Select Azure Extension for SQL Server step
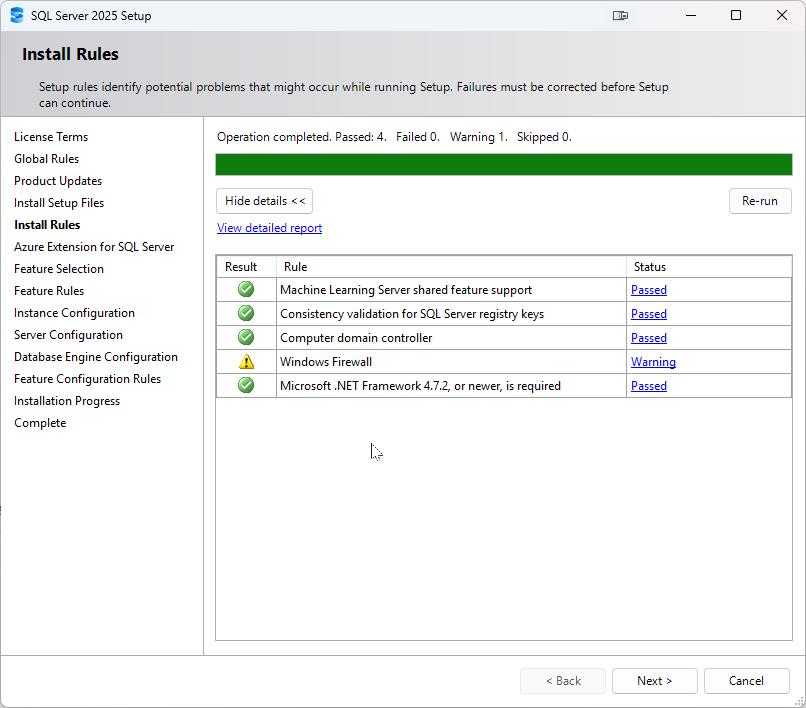 (x=94, y=247)
